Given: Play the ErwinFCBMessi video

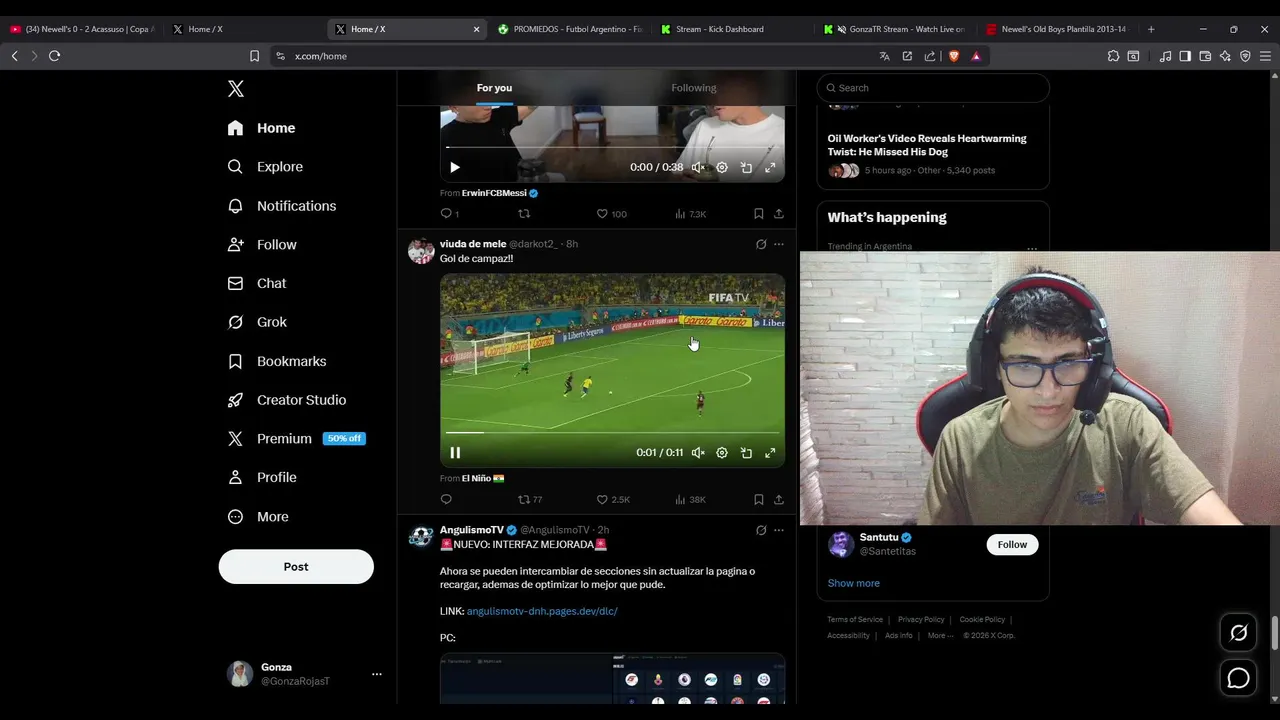Looking at the screenshot, I should pos(455,168).
